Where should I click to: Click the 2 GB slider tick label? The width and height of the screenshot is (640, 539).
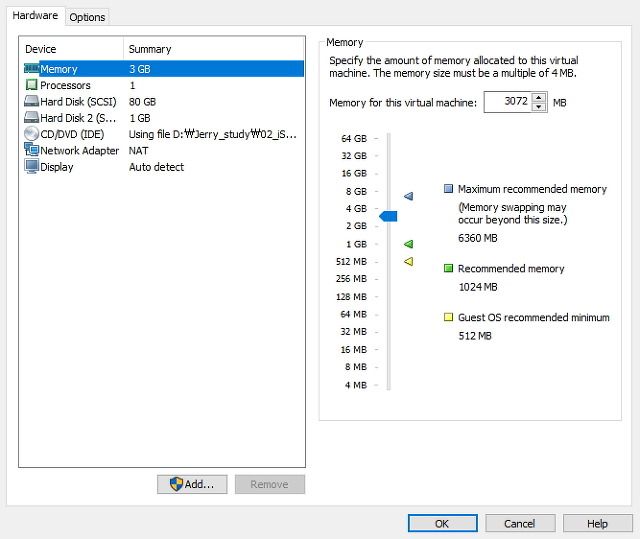(x=356, y=226)
